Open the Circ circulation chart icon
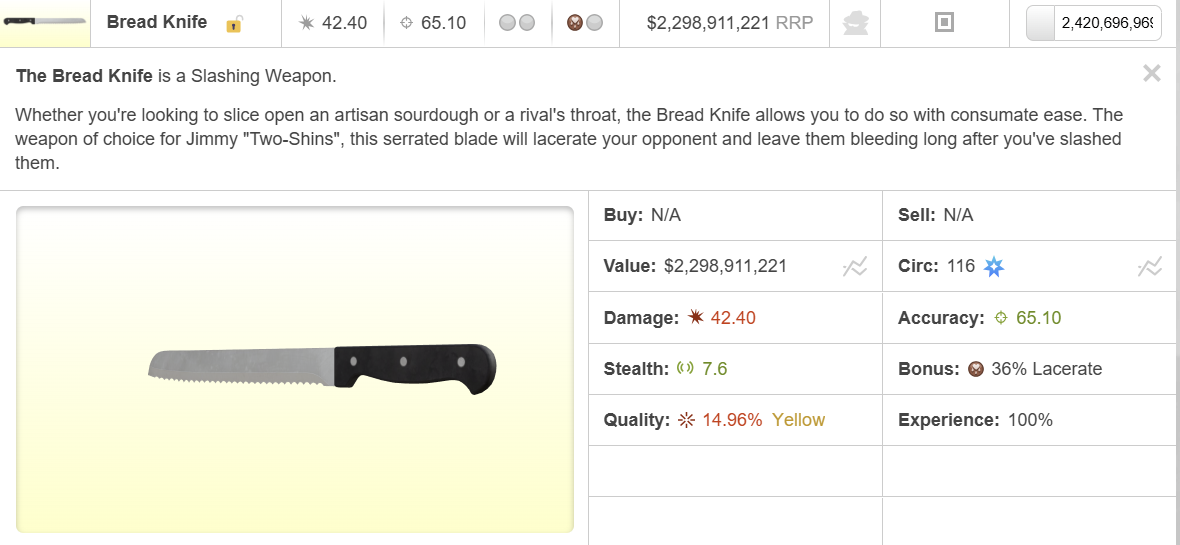1180x545 pixels. click(x=1149, y=266)
